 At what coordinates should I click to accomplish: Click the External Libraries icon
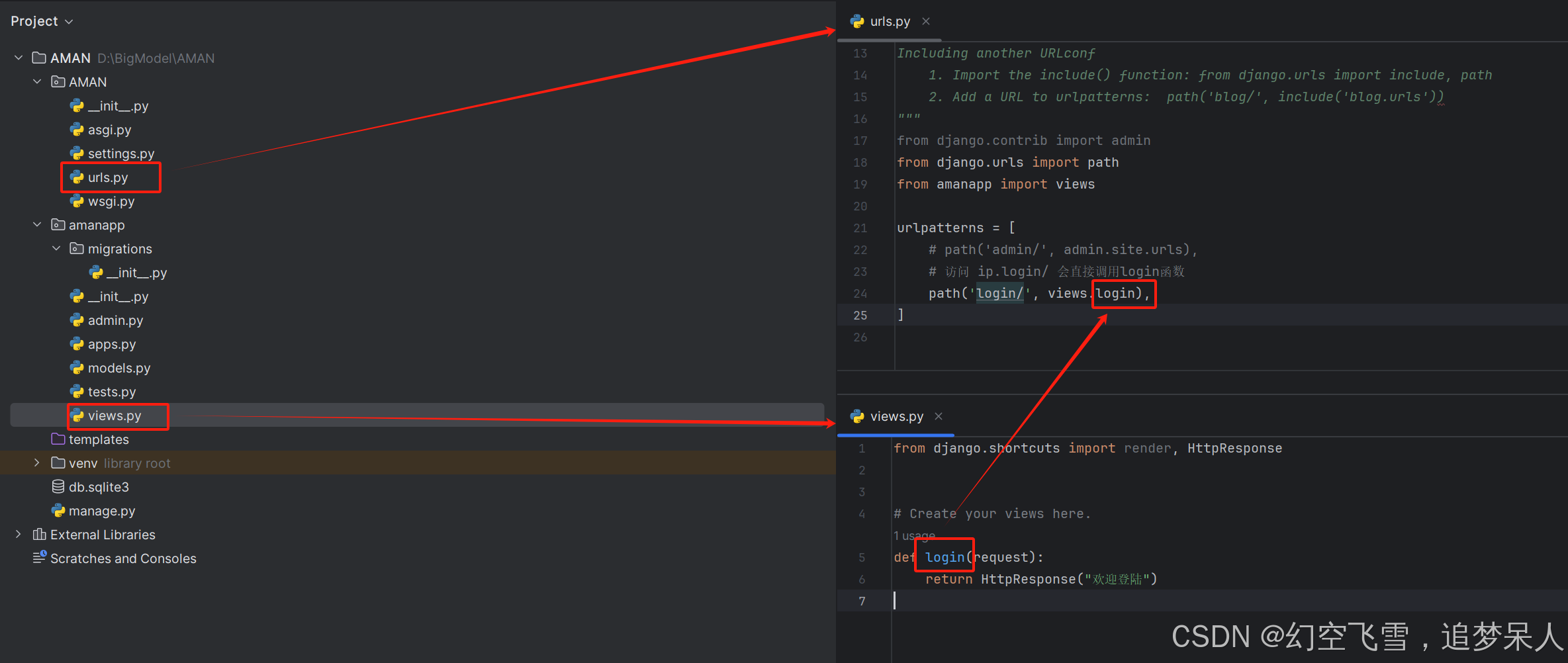pyautogui.click(x=38, y=534)
